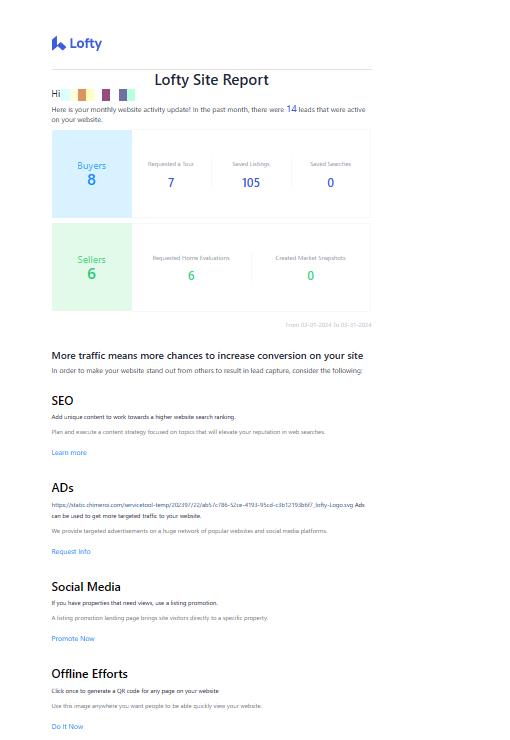Select the blue Buyers 8 card
The width and height of the screenshot is (510, 740).
point(92,174)
